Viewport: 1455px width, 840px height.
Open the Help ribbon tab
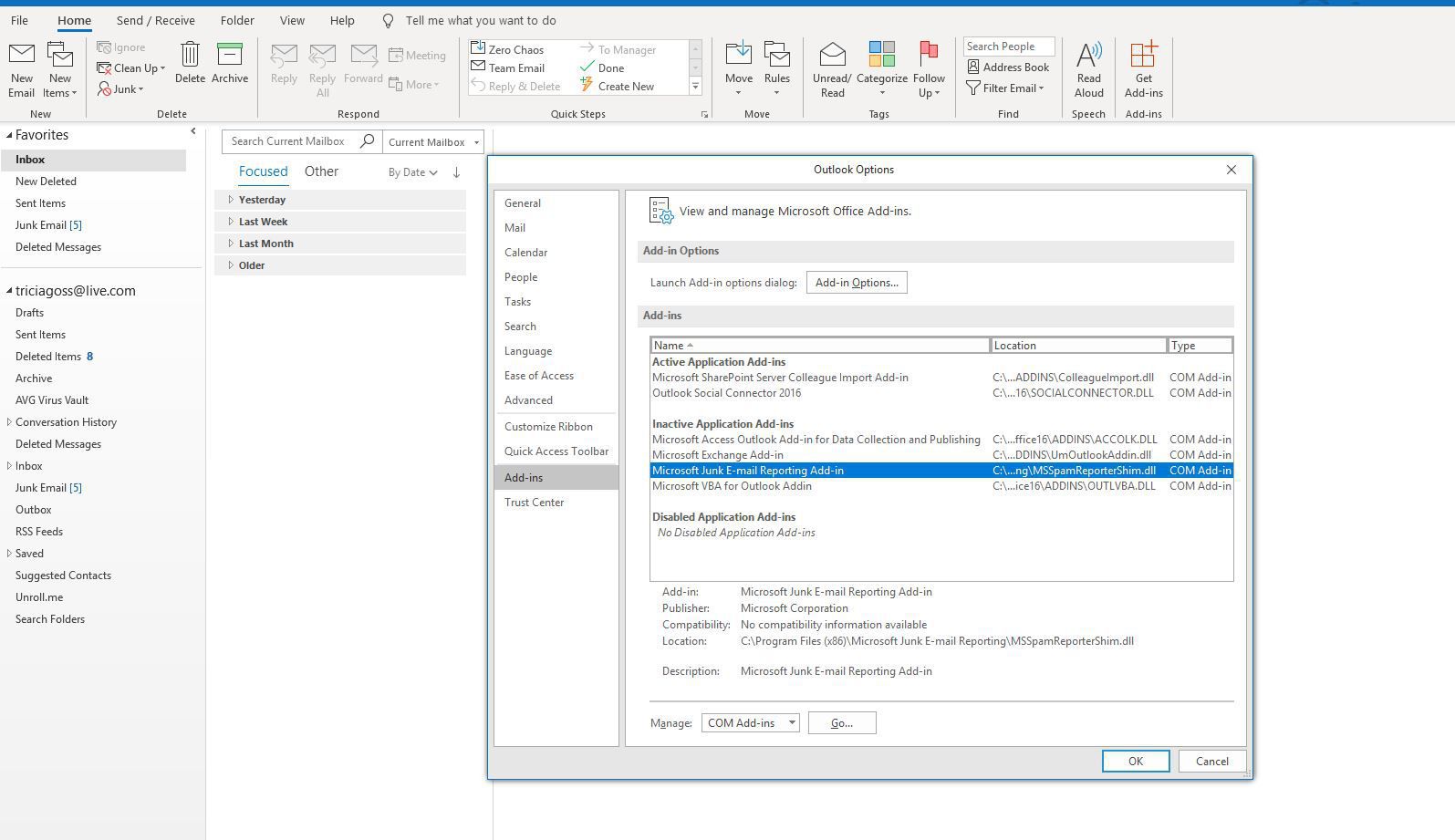coord(342,20)
